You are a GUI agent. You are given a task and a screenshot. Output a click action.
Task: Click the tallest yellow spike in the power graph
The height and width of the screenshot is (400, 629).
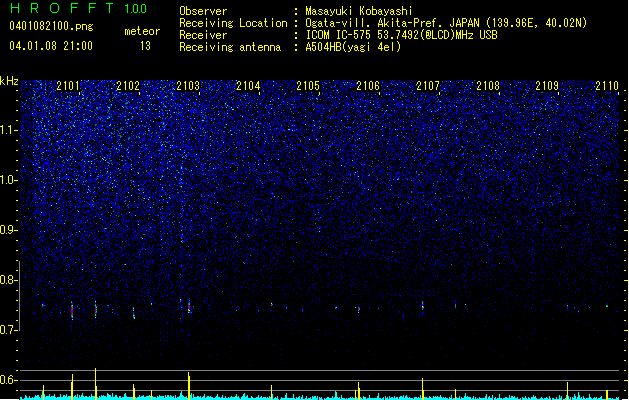click(95, 384)
